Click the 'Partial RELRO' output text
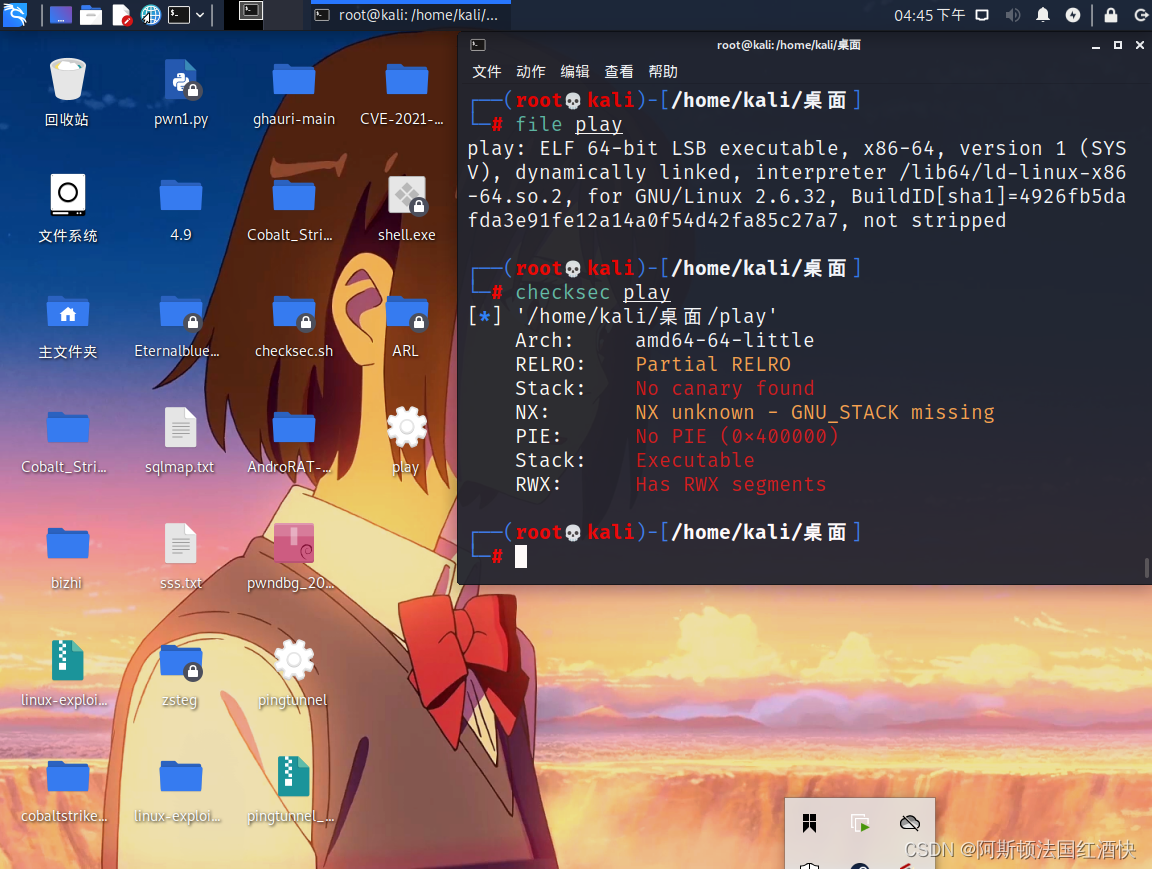The image size is (1152, 869). point(713,364)
